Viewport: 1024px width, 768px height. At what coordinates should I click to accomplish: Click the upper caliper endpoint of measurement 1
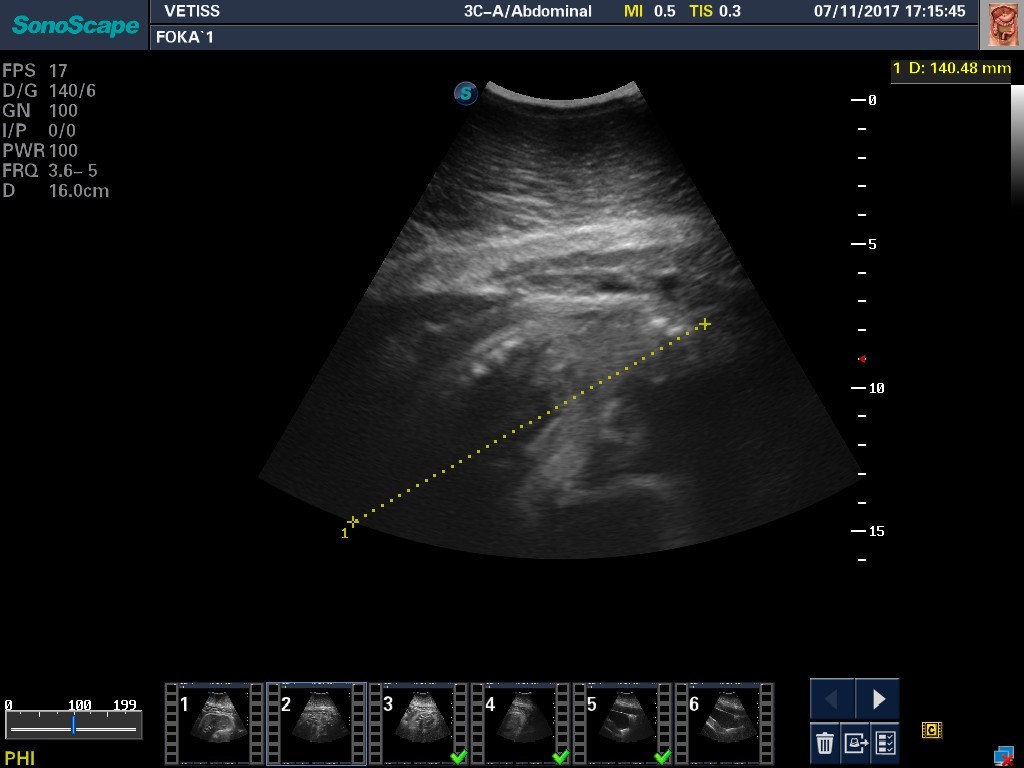click(x=705, y=324)
